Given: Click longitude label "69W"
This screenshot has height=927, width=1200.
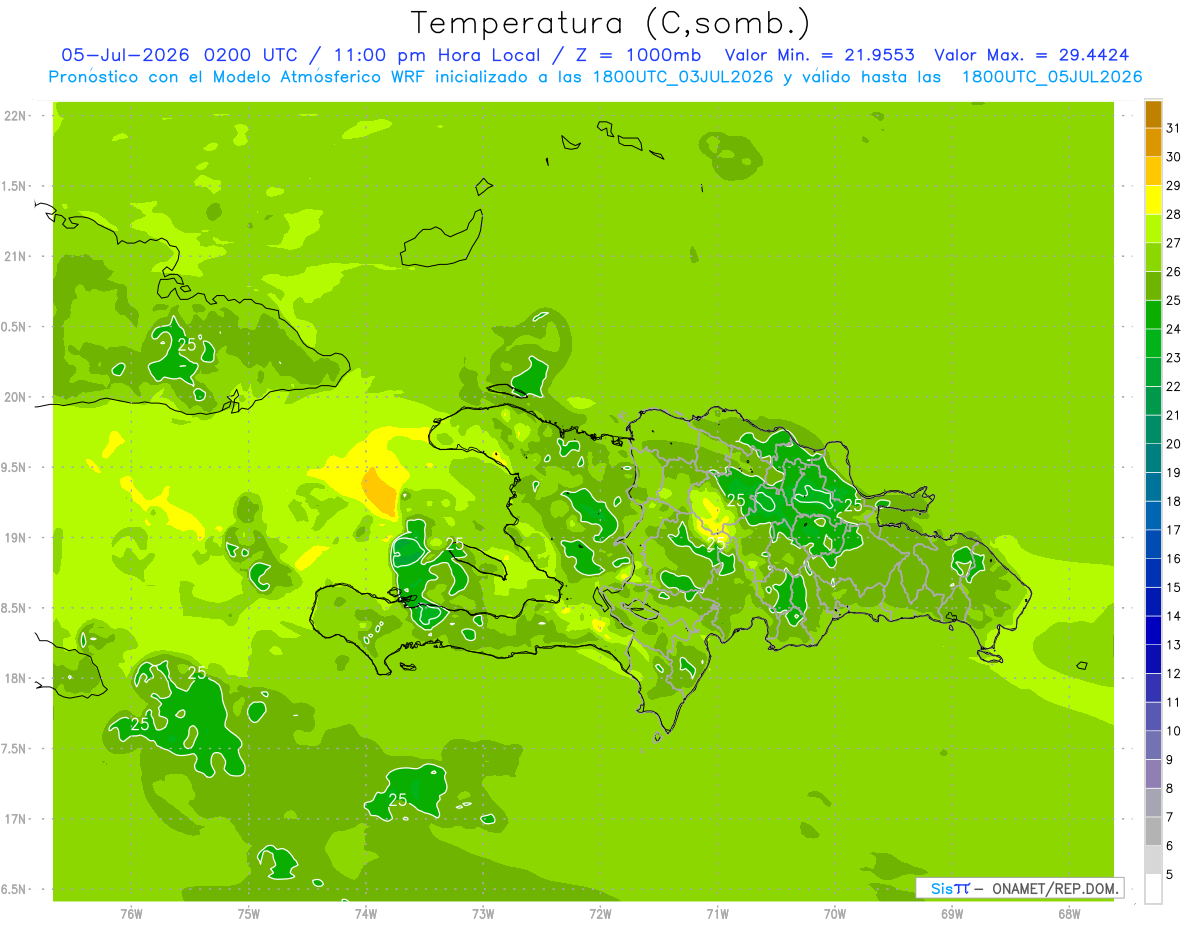Looking at the screenshot, I should [x=952, y=914].
